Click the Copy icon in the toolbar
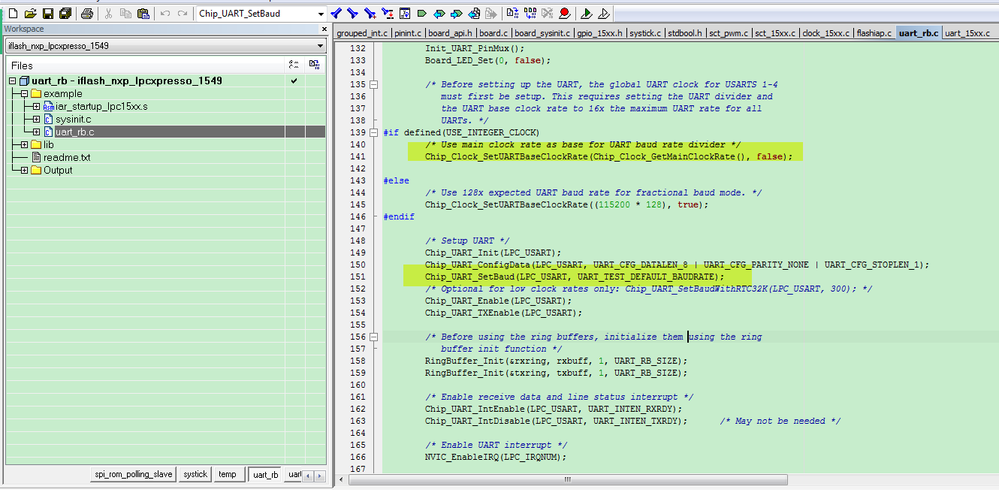The image size is (999, 490). click(126, 13)
